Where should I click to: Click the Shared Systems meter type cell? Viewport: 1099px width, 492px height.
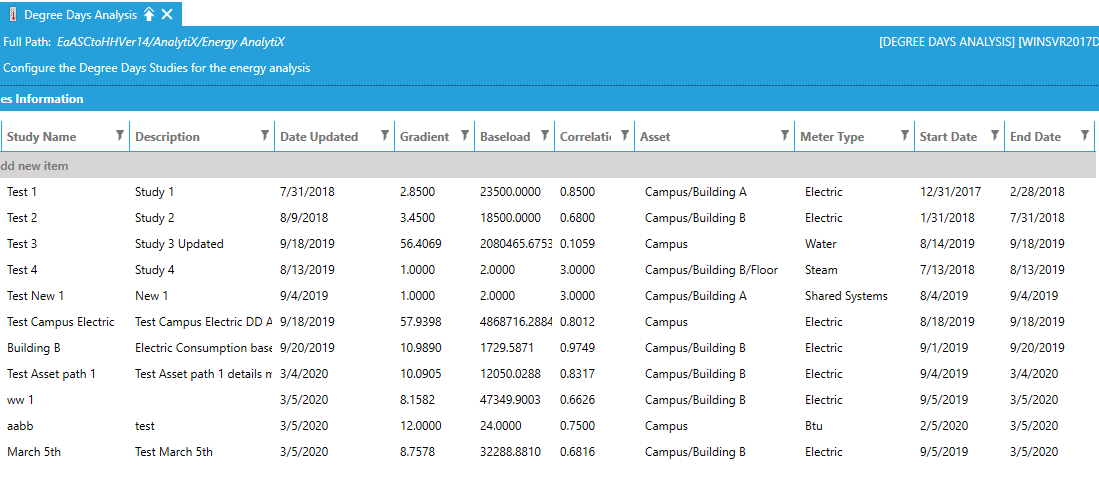coord(846,296)
